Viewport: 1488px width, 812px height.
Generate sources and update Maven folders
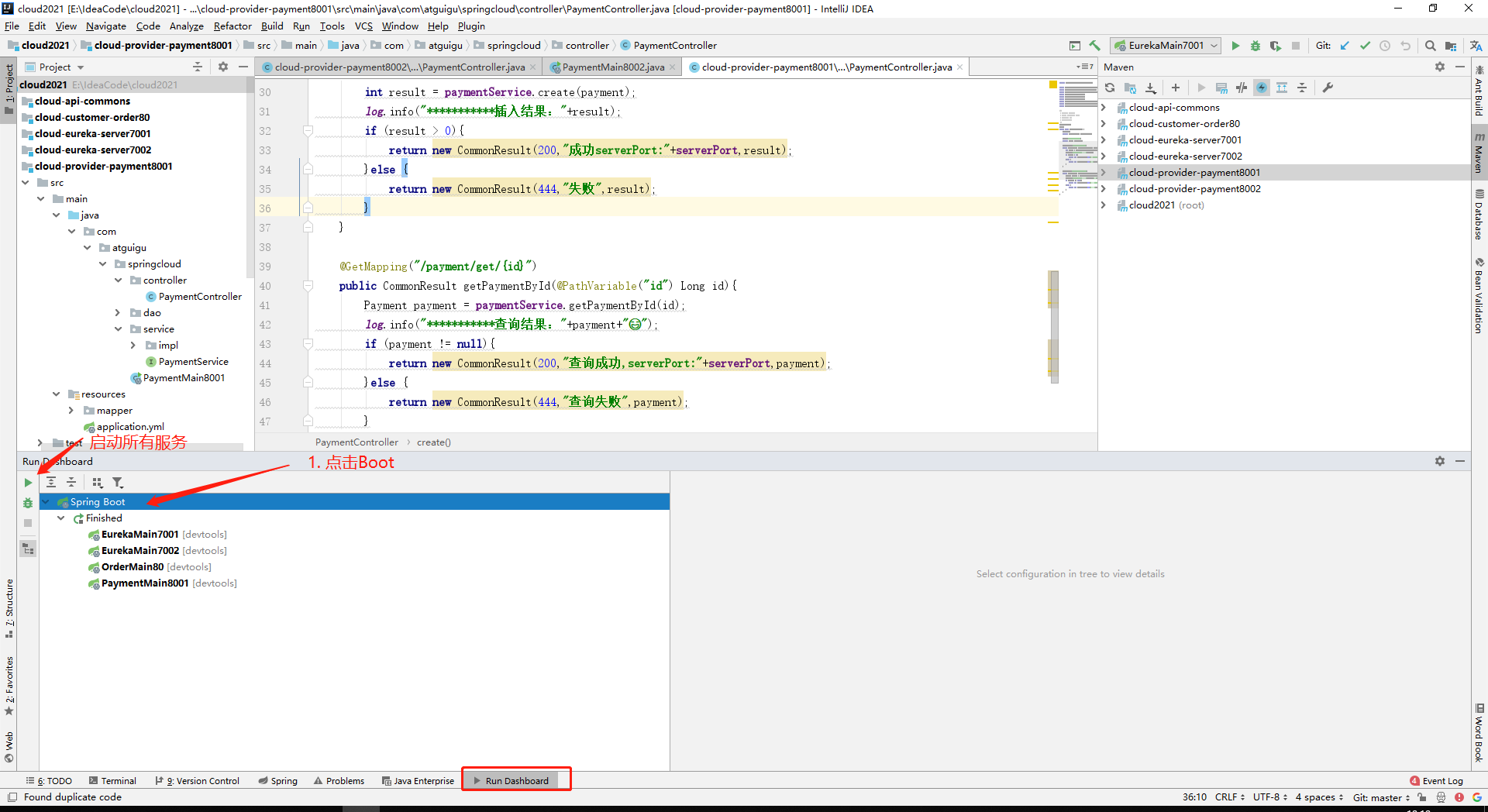(1130, 88)
